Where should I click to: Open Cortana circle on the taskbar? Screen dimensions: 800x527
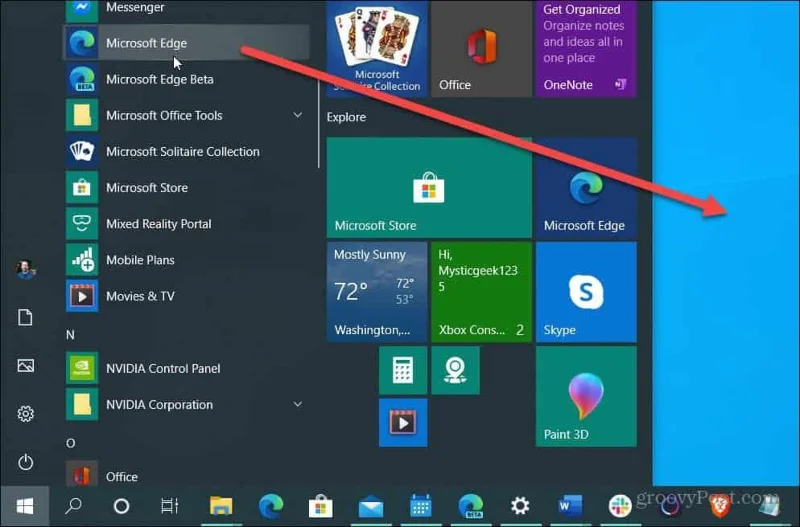(x=121, y=506)
